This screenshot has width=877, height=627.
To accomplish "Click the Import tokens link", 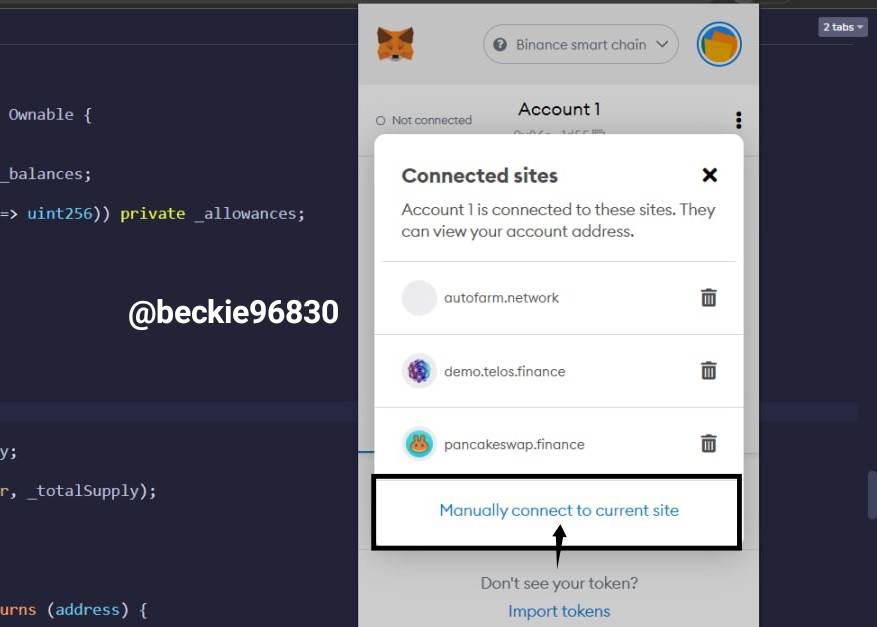I will tap(559, 611).
